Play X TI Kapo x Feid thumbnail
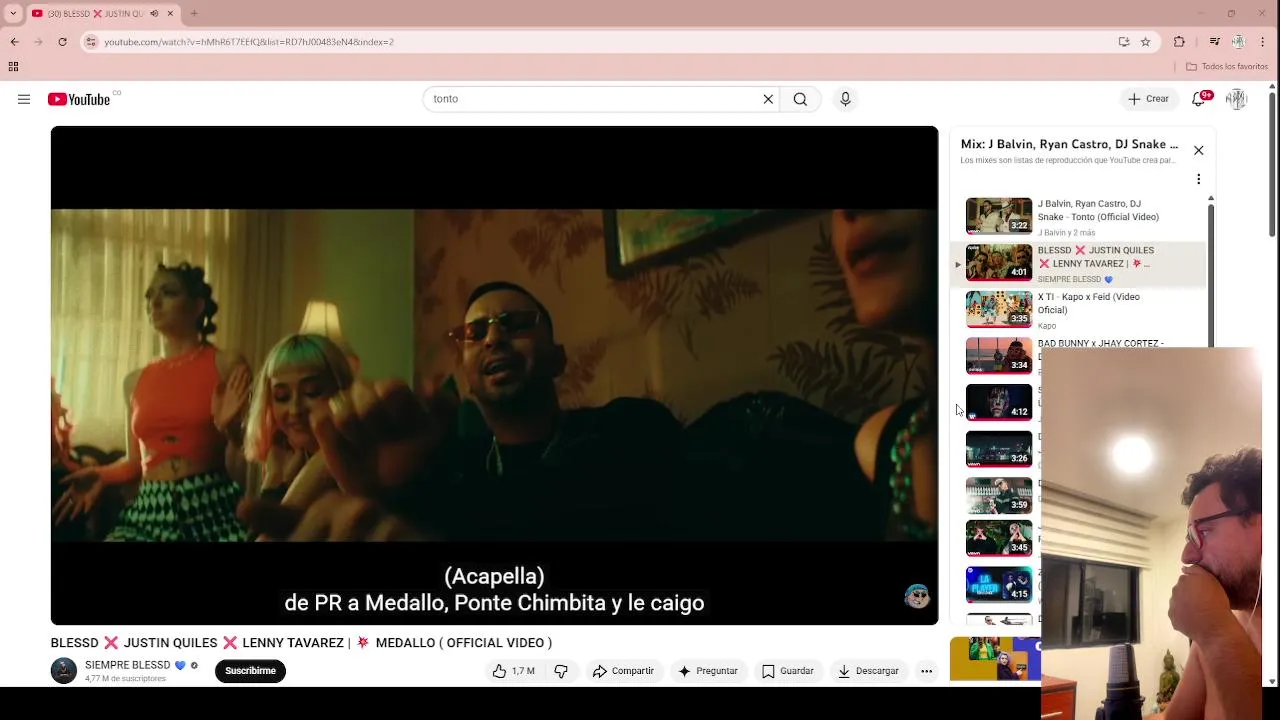This screenshot has width=1280, height=720. click(999, 309)
